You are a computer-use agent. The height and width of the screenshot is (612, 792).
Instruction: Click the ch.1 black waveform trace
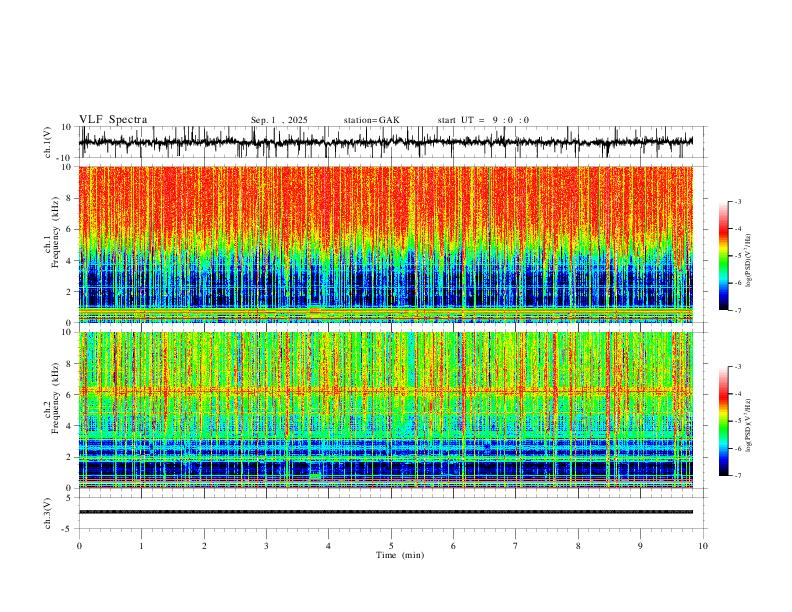[386, 142]
